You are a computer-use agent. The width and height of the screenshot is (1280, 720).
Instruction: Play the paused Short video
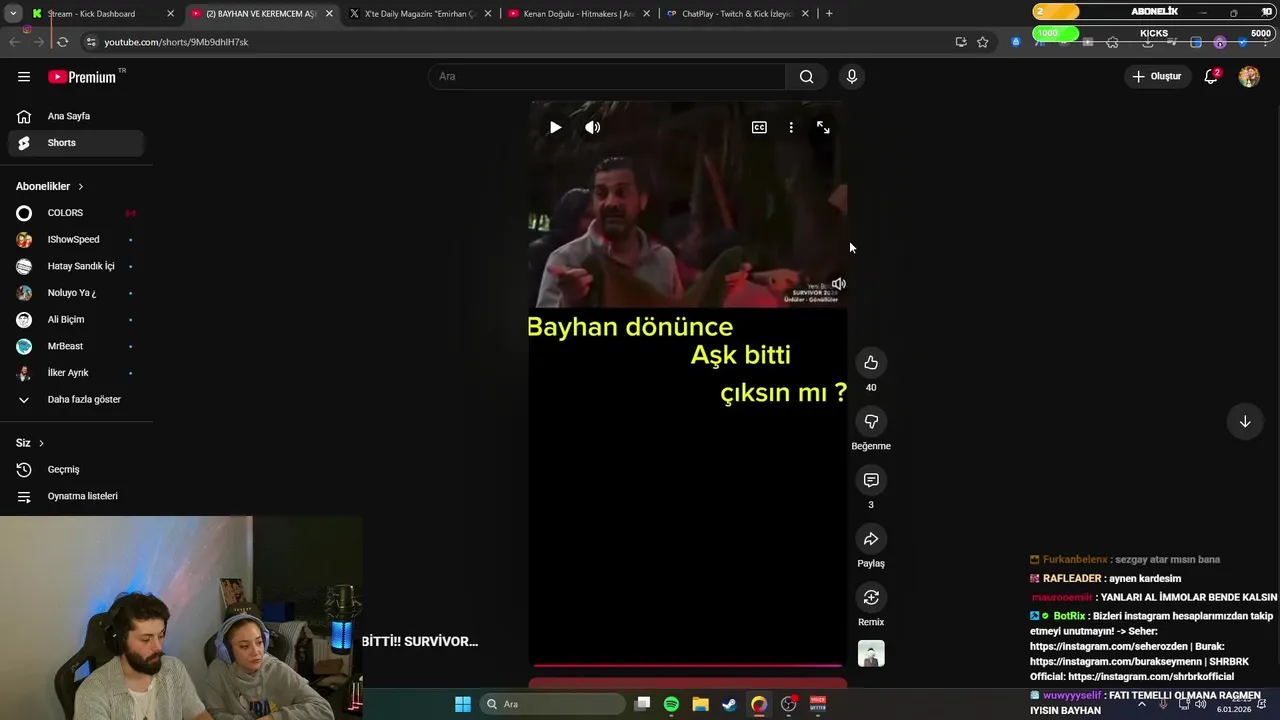pyautogui.click(x=556, y=128)
